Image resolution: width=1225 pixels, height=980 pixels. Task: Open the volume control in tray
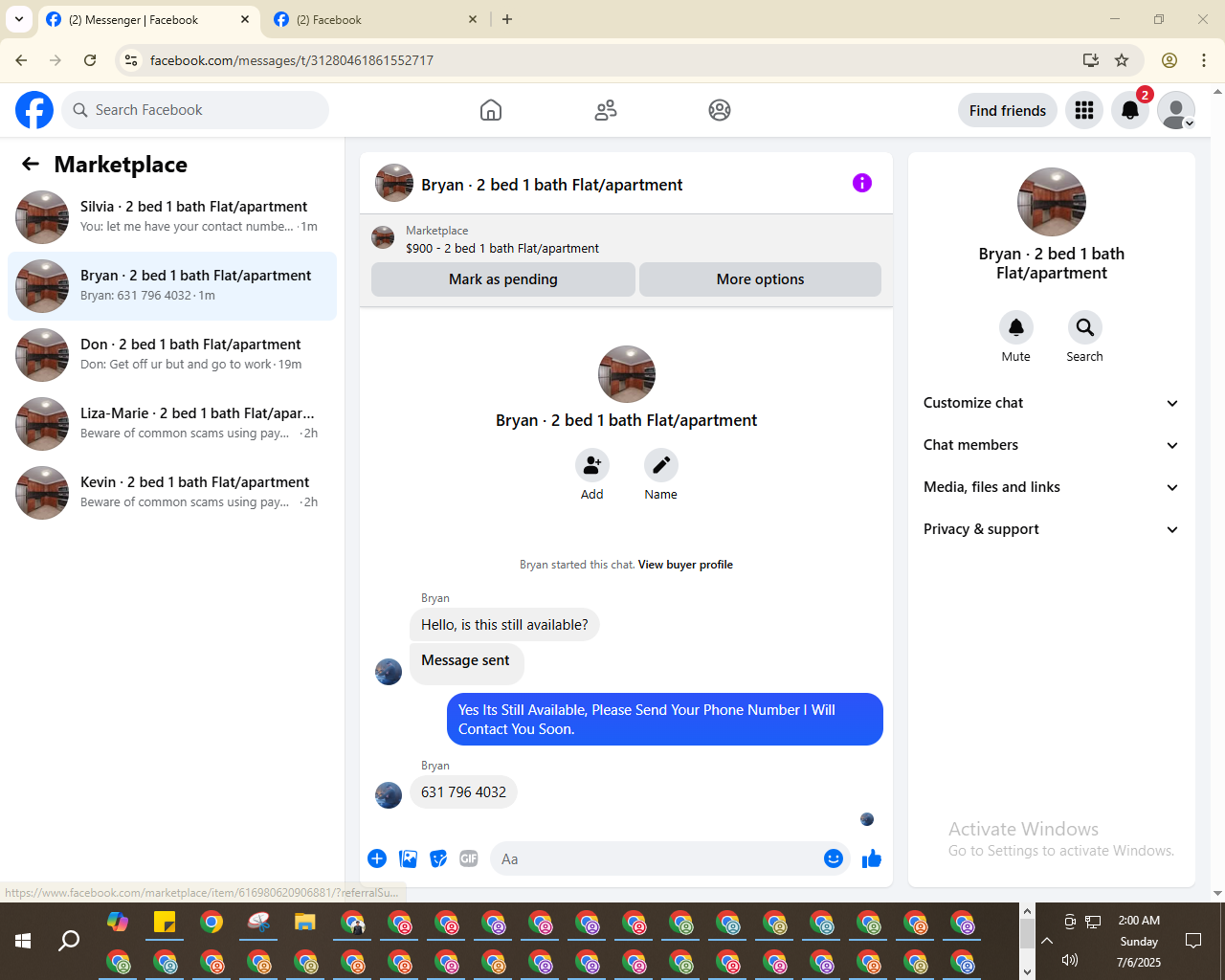(1070, 960)
